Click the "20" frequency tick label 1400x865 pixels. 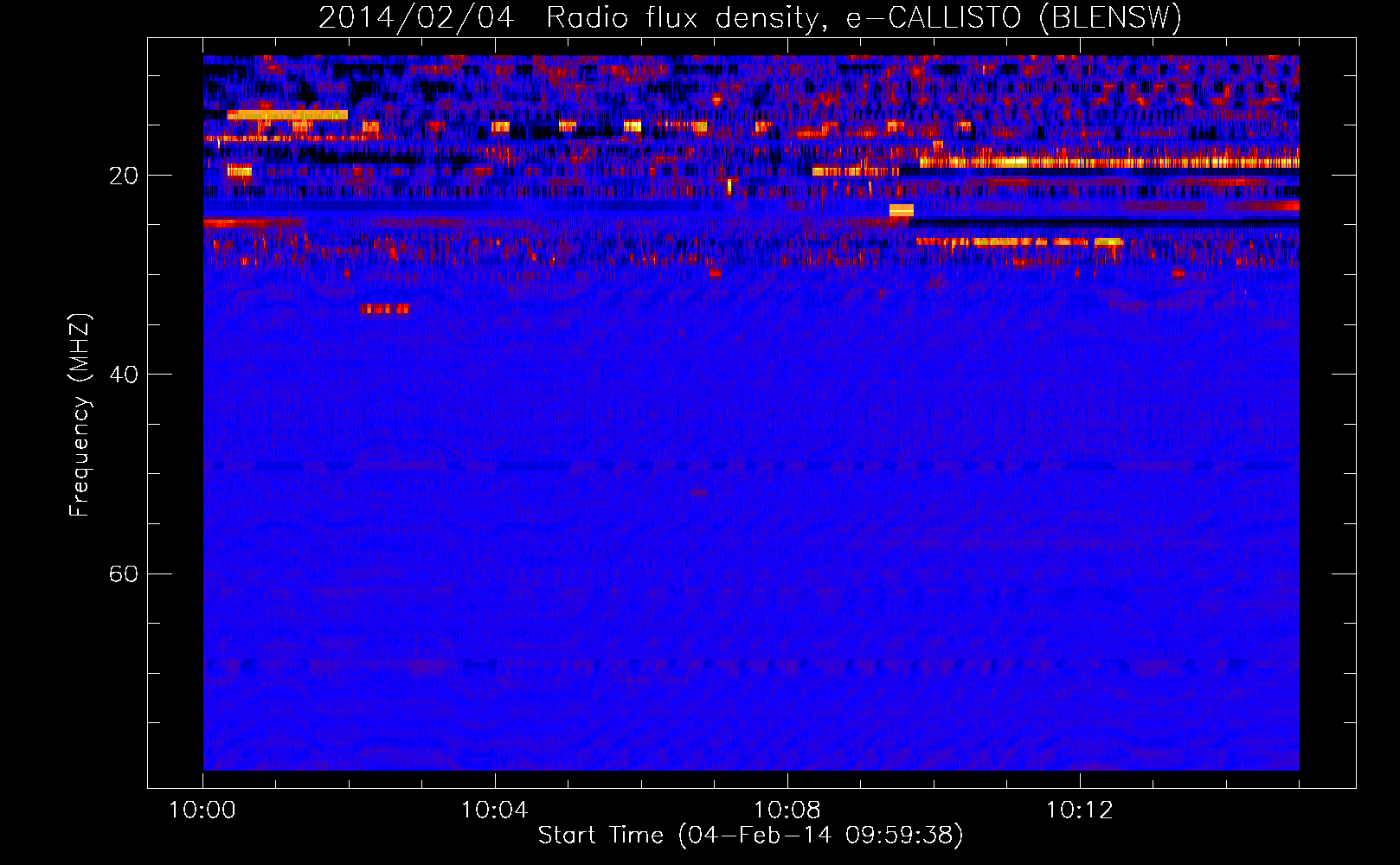(124, 176)
